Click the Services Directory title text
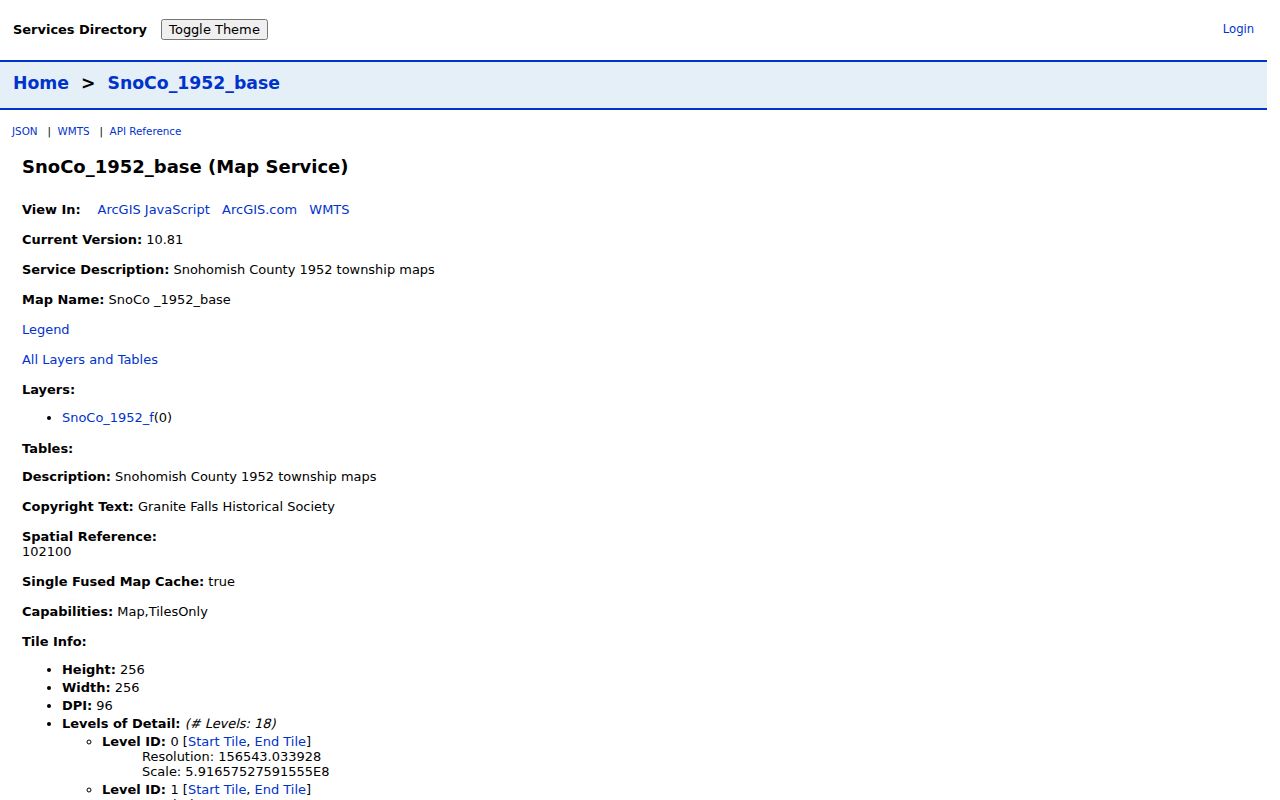The width and height of the screenshot is (1280, 800). 80,30
